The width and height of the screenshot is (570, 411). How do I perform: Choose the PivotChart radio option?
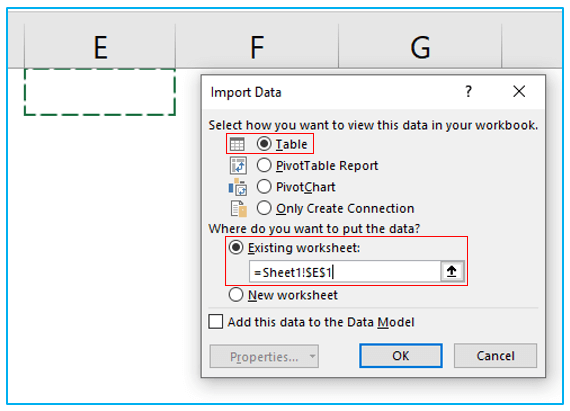point(264,187)
